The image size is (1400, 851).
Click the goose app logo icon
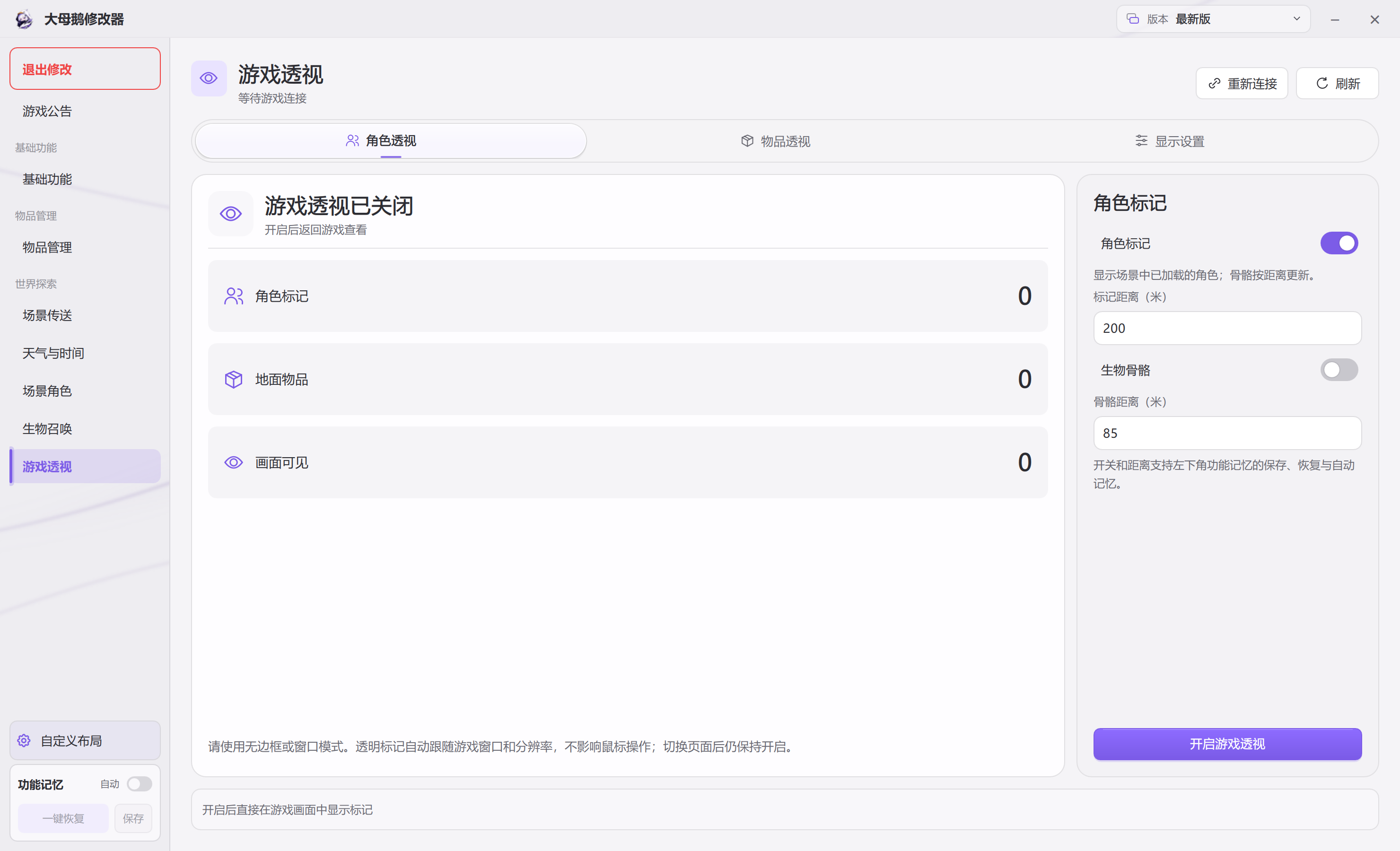[x=24, y=19]
